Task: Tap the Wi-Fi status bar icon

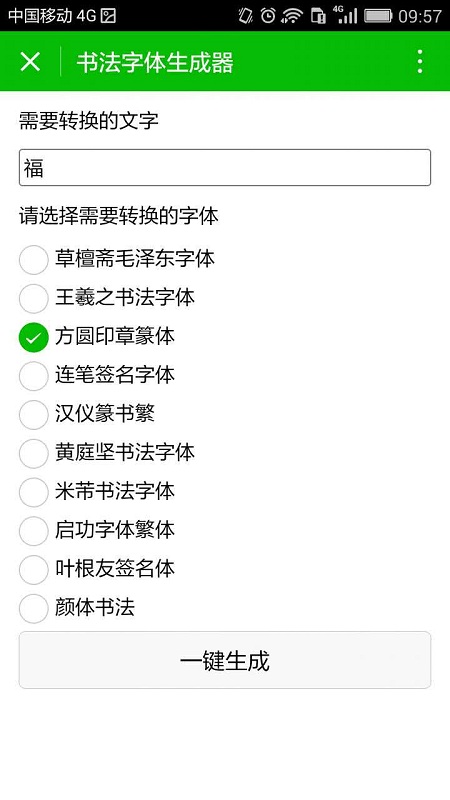Action: pyautogui.click(x=292, y=16)
